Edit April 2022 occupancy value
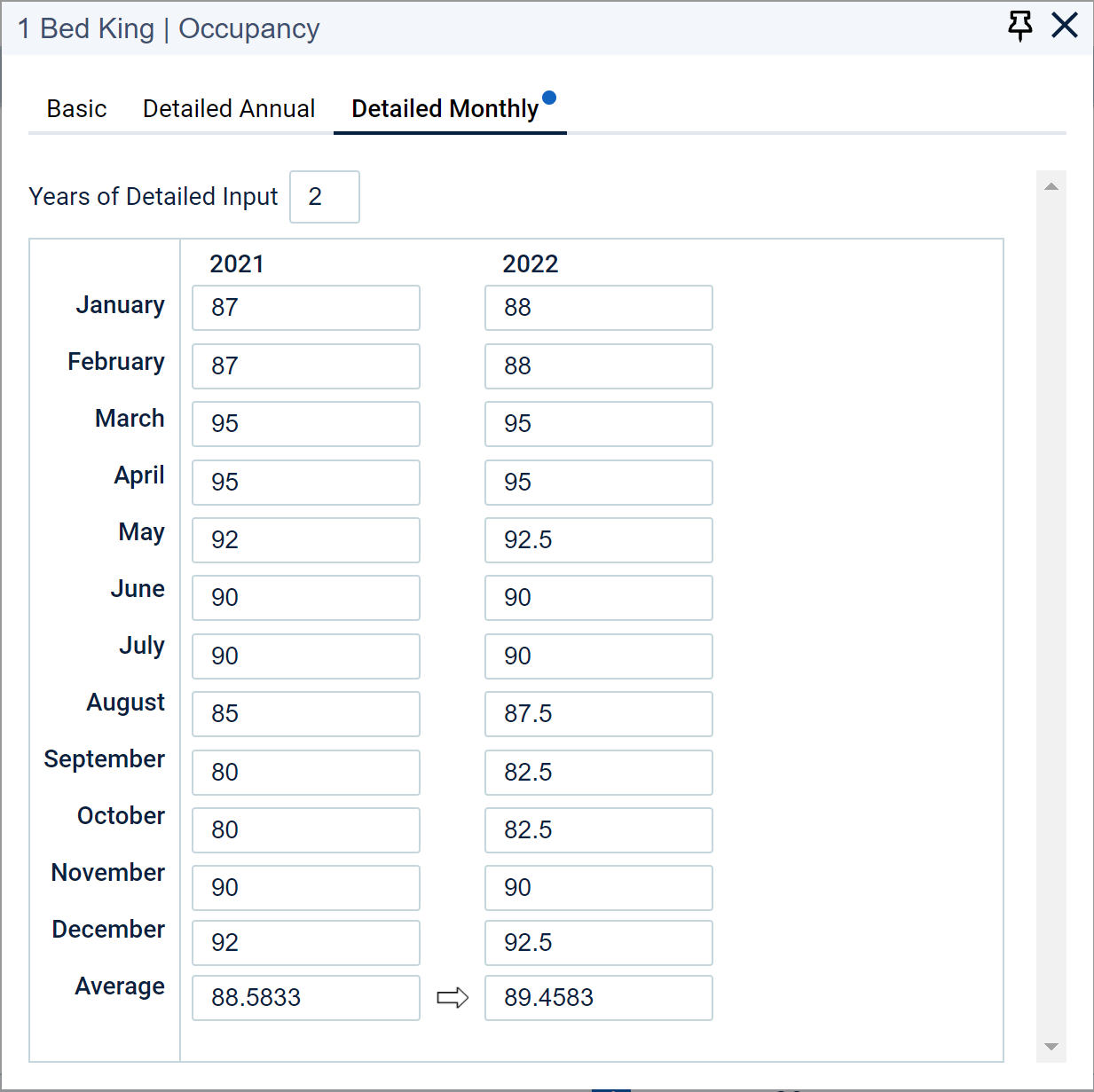Screen dimensions: 1094x1092 (x=599, y=483)
